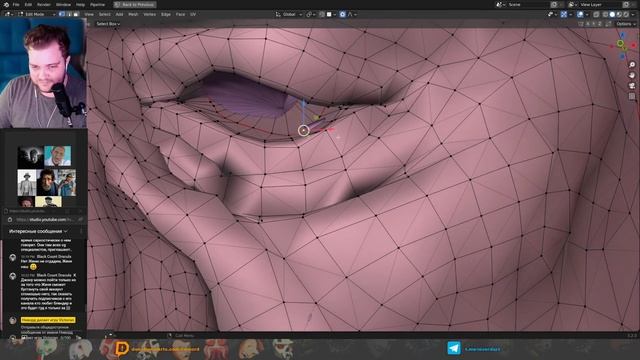Switch to material preview shading
Image resolution: width=640 pixels, height=360 pixels.
click(x=619, y=14)
